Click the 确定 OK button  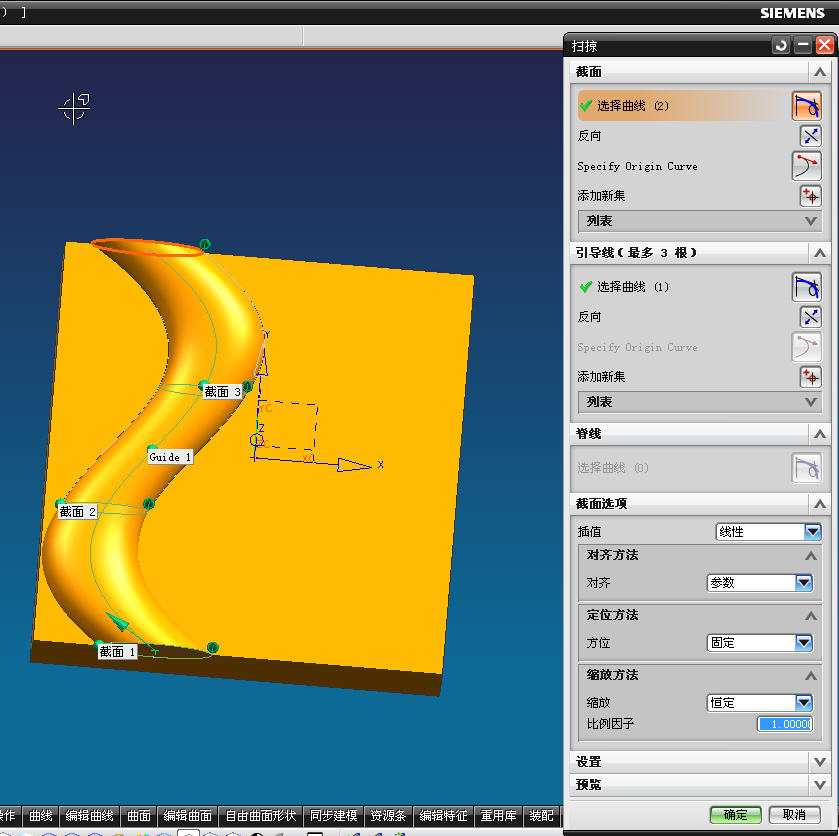(735, 815)
